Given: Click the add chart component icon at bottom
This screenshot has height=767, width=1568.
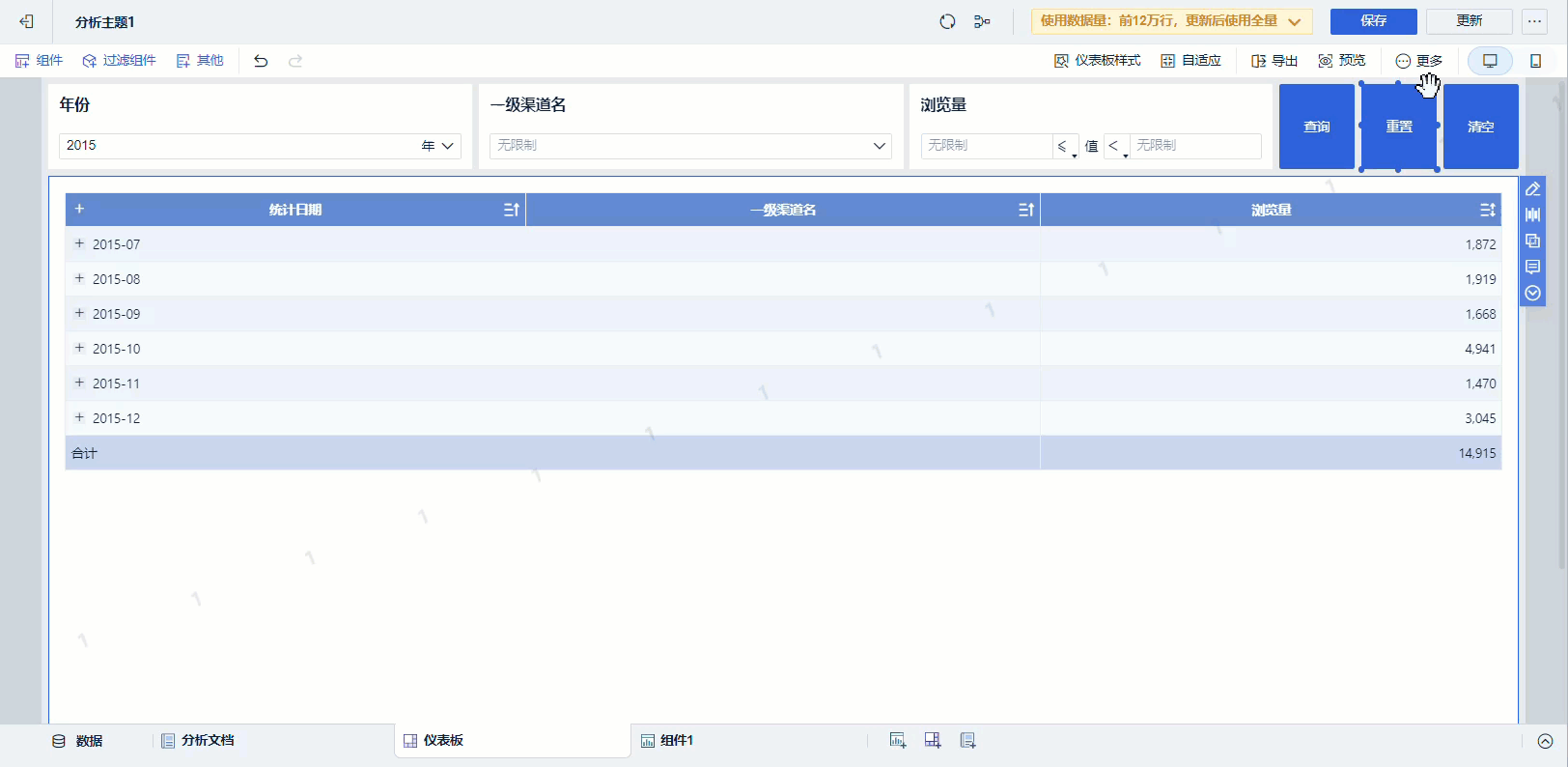Looking at the screenshot, I should pyautogui.click(x=898, y=741).
